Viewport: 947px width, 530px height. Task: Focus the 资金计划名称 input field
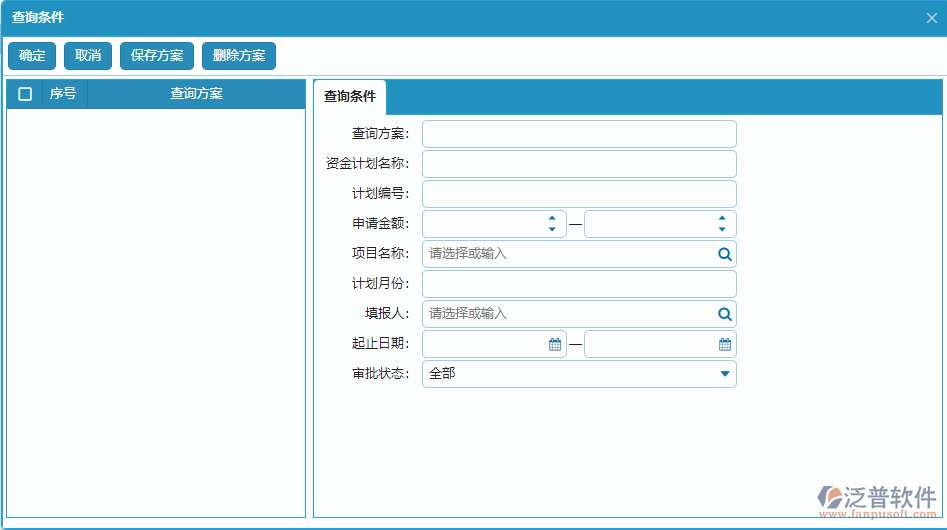579,164
